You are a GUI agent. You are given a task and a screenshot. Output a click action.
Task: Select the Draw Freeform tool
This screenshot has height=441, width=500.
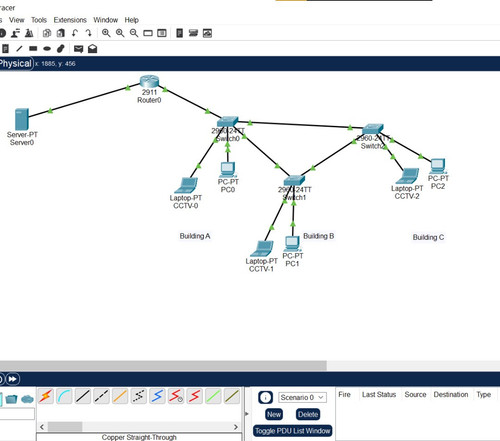tap(61, 49)
